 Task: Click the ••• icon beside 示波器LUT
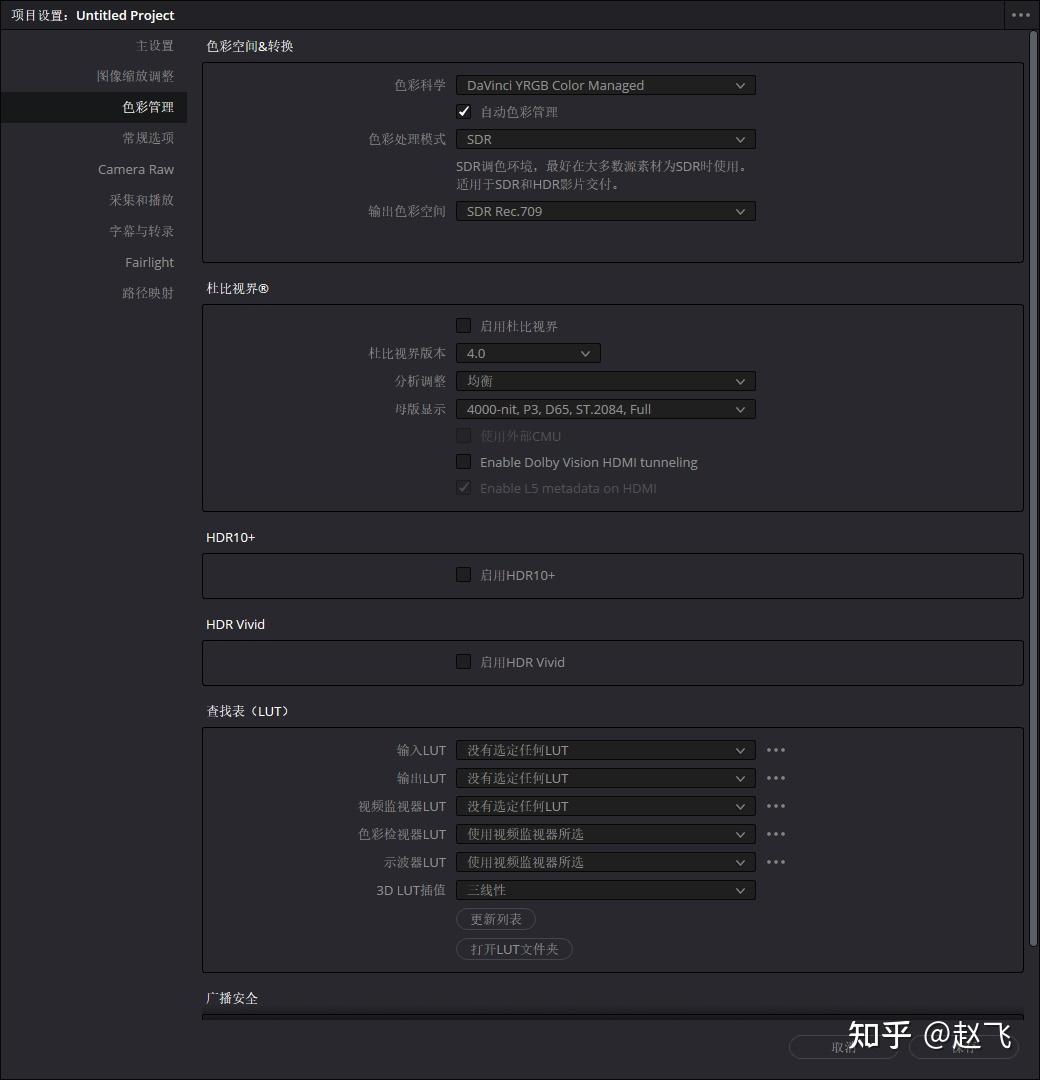click(776, 861)
